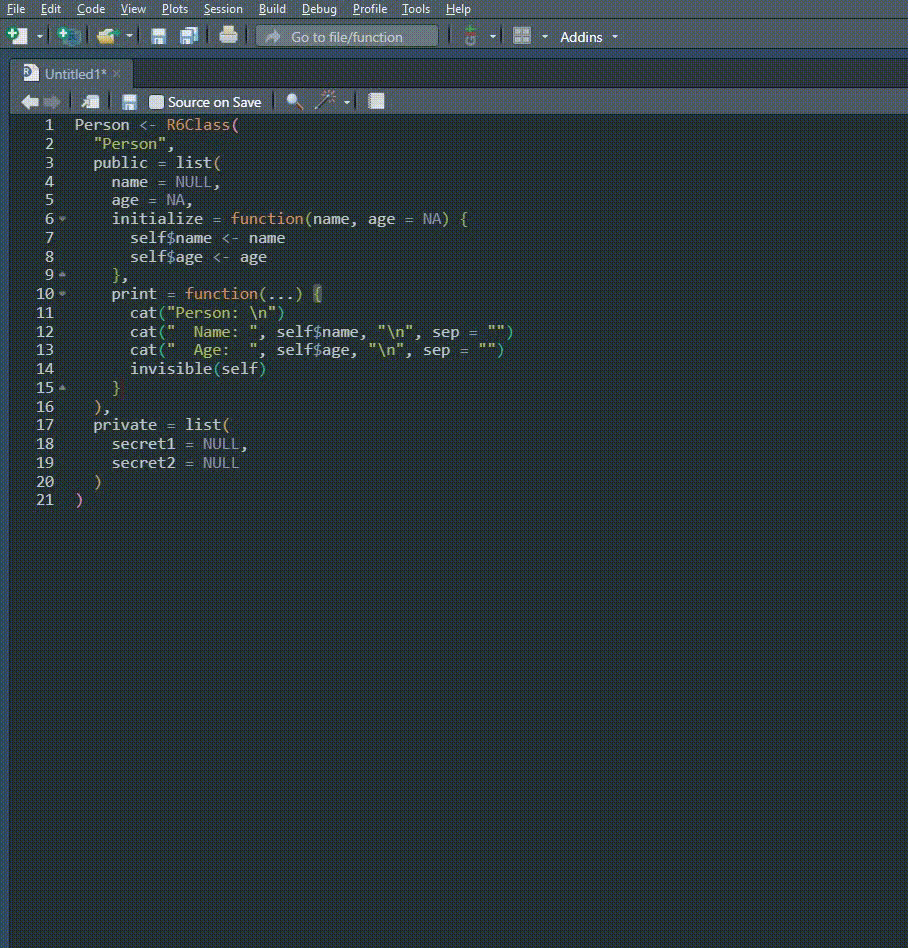Collapse the initialize function fold on line 6
The image size is (908, 948).
pos(62,219)
